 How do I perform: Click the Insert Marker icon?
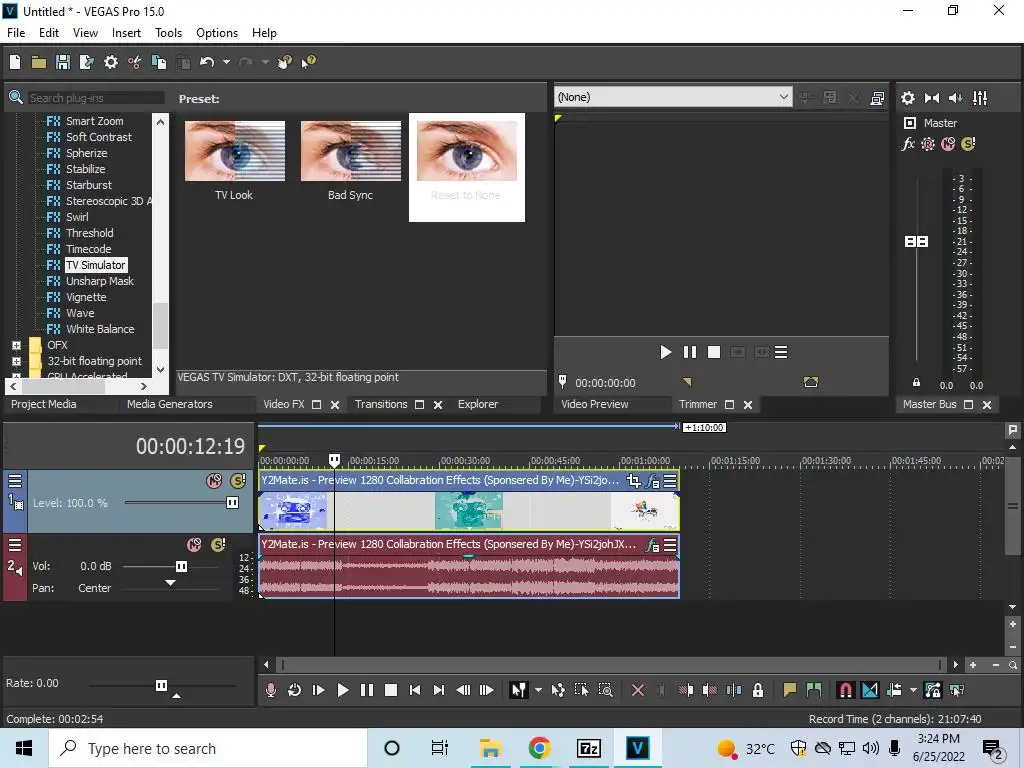click(790, 690)
